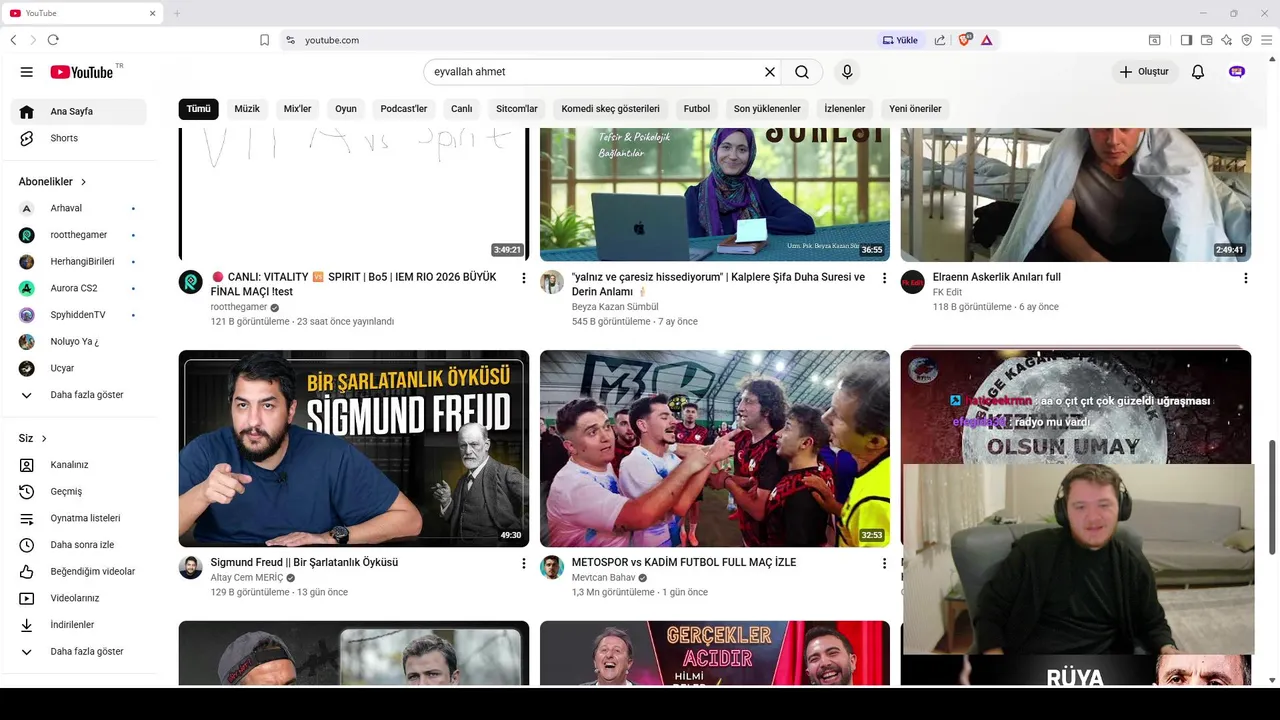Open new browser tab
Image resolution: width=1280 pixels, height=720 pixels.
177,13
